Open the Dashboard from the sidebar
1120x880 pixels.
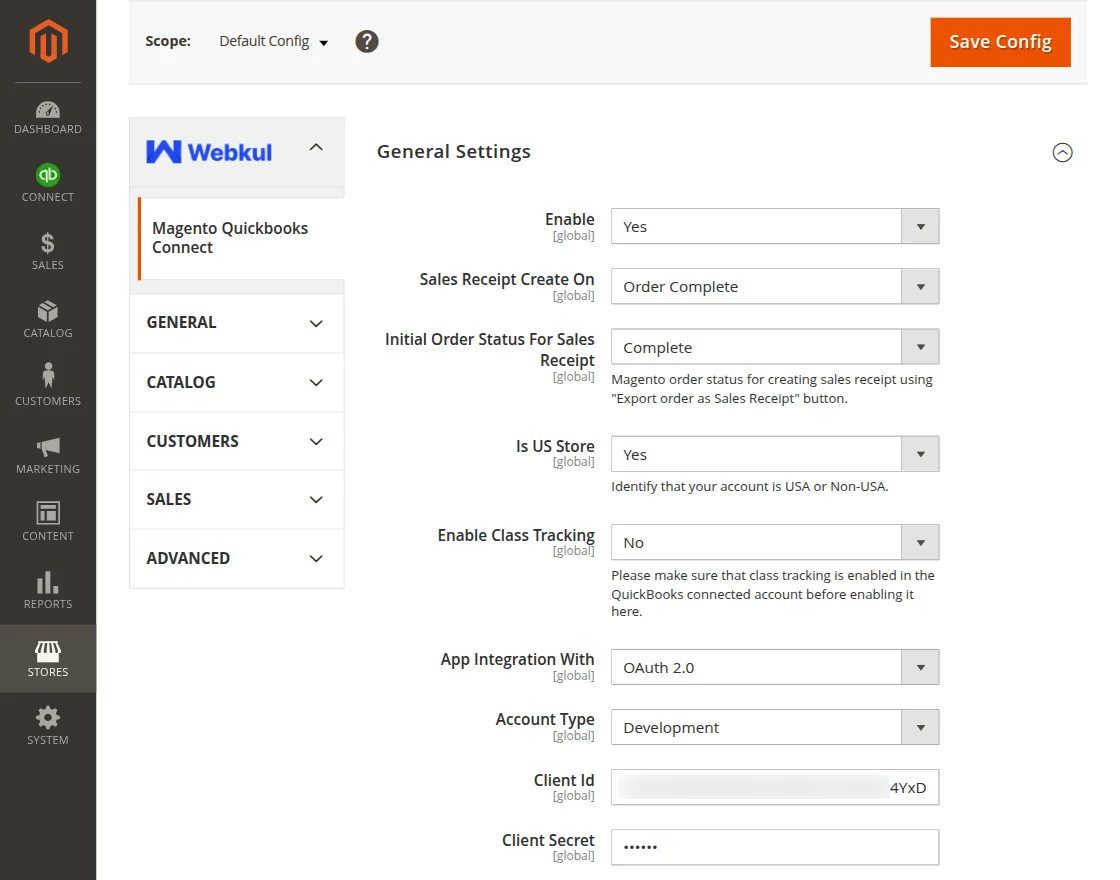47,115
